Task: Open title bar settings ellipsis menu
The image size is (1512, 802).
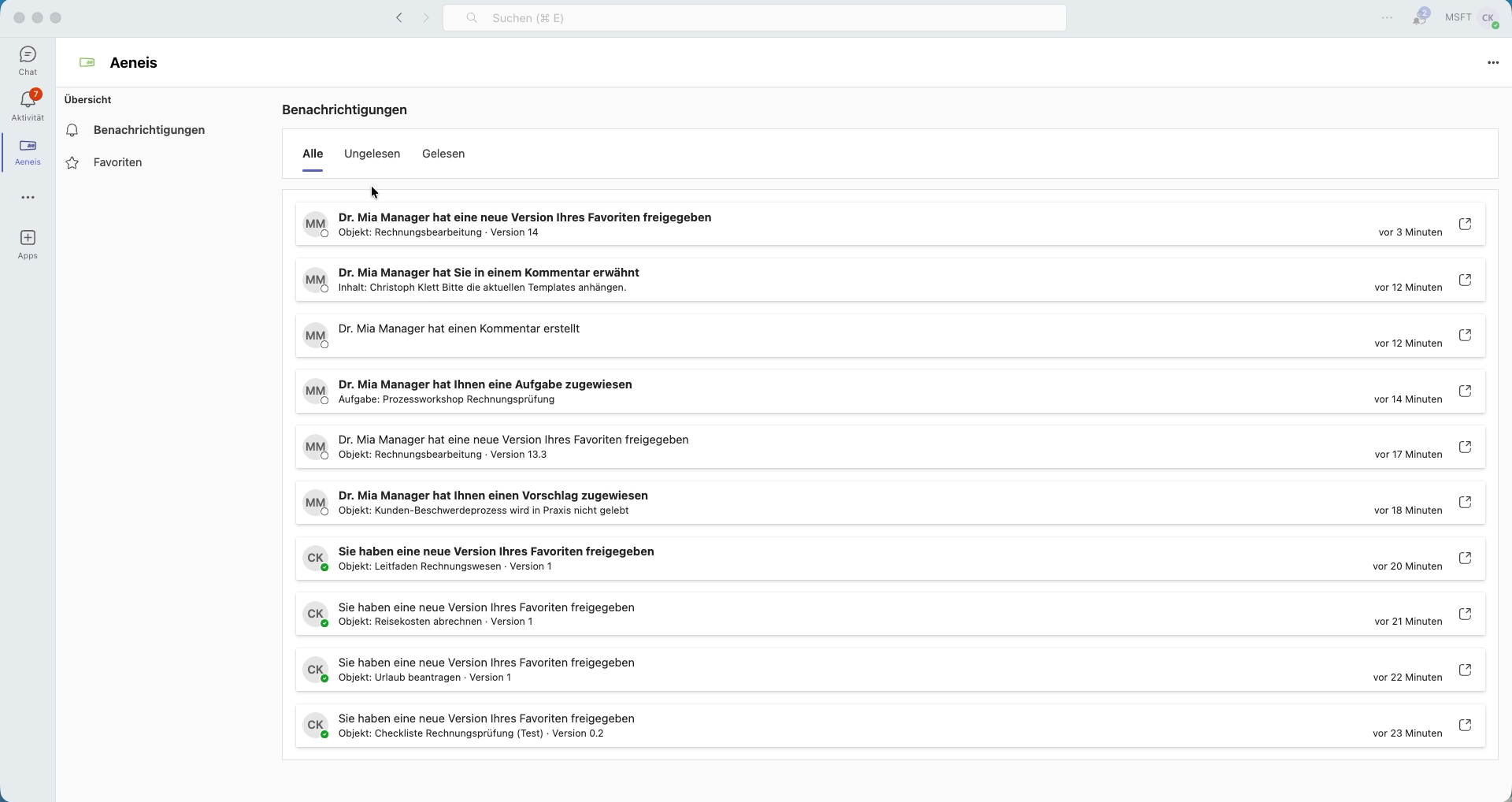Action: pos(1387,17)
